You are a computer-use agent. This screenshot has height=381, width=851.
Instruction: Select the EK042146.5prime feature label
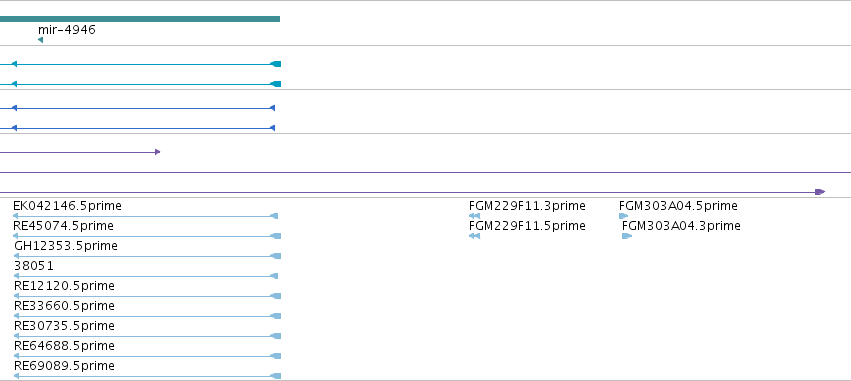coord(67,206)
